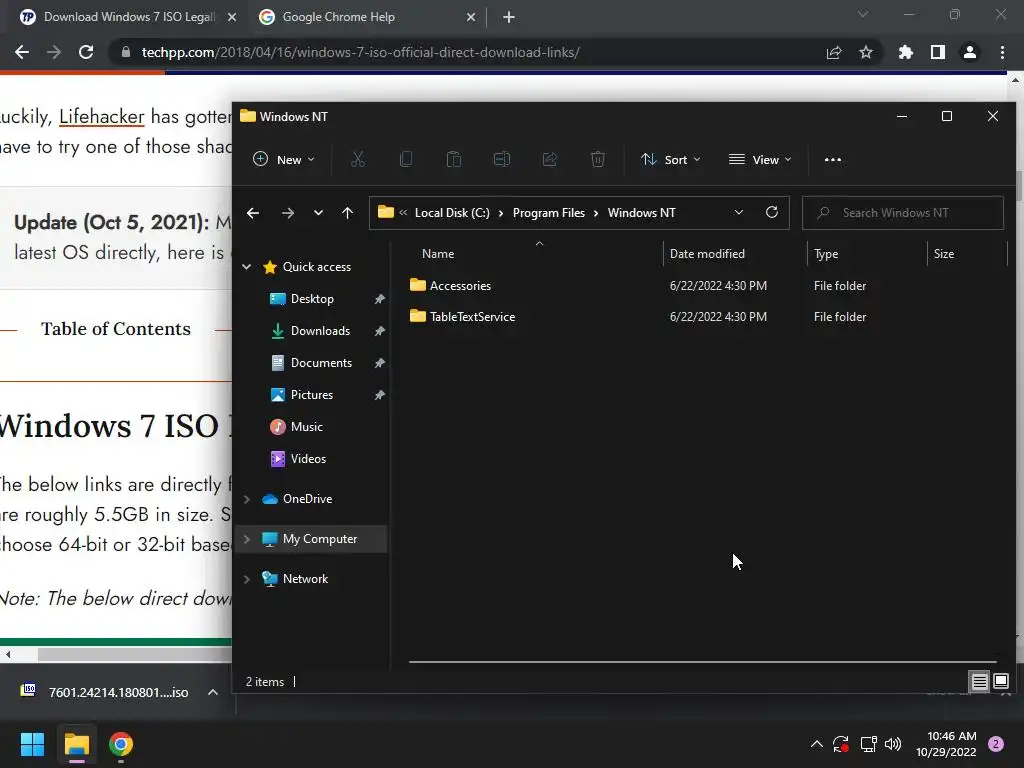Open the See more ellipsis menu in Explorer
The width and height of the screenshot is (1024, 768).
833,159
